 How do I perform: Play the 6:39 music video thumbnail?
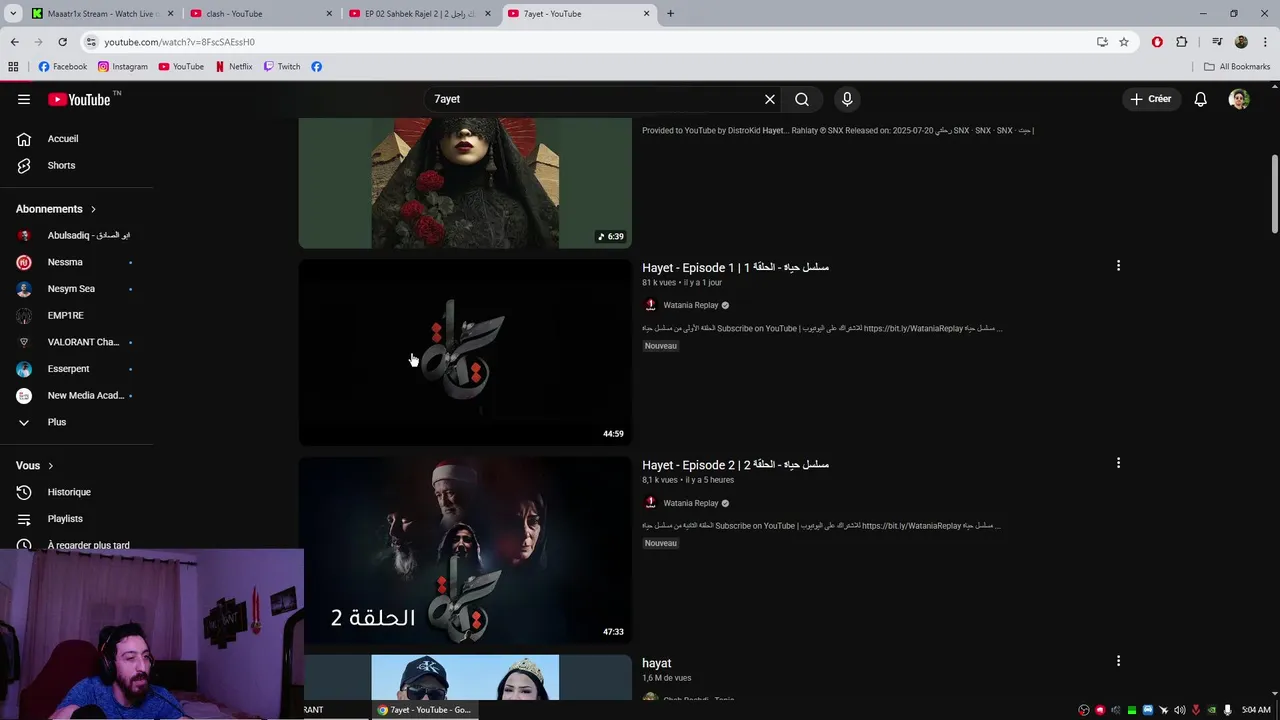click(x=465, y=183)
